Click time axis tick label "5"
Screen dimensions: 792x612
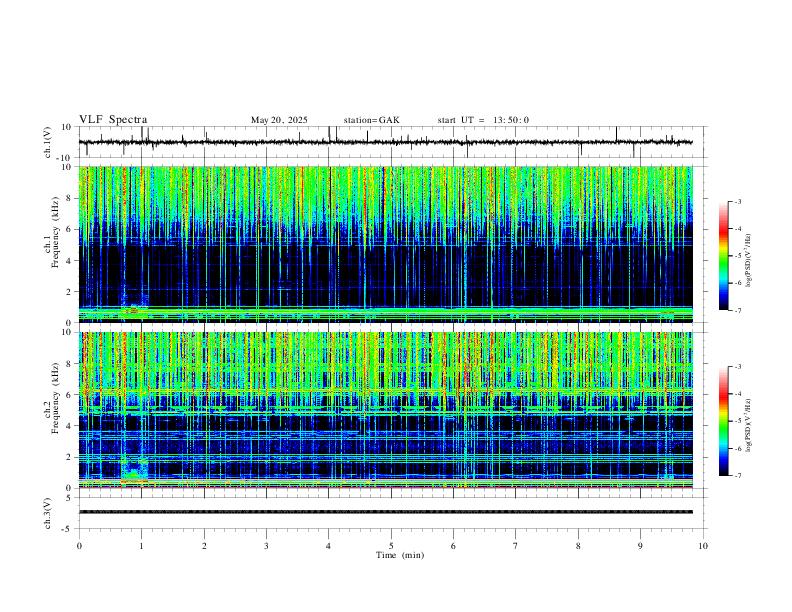(391, 546)
